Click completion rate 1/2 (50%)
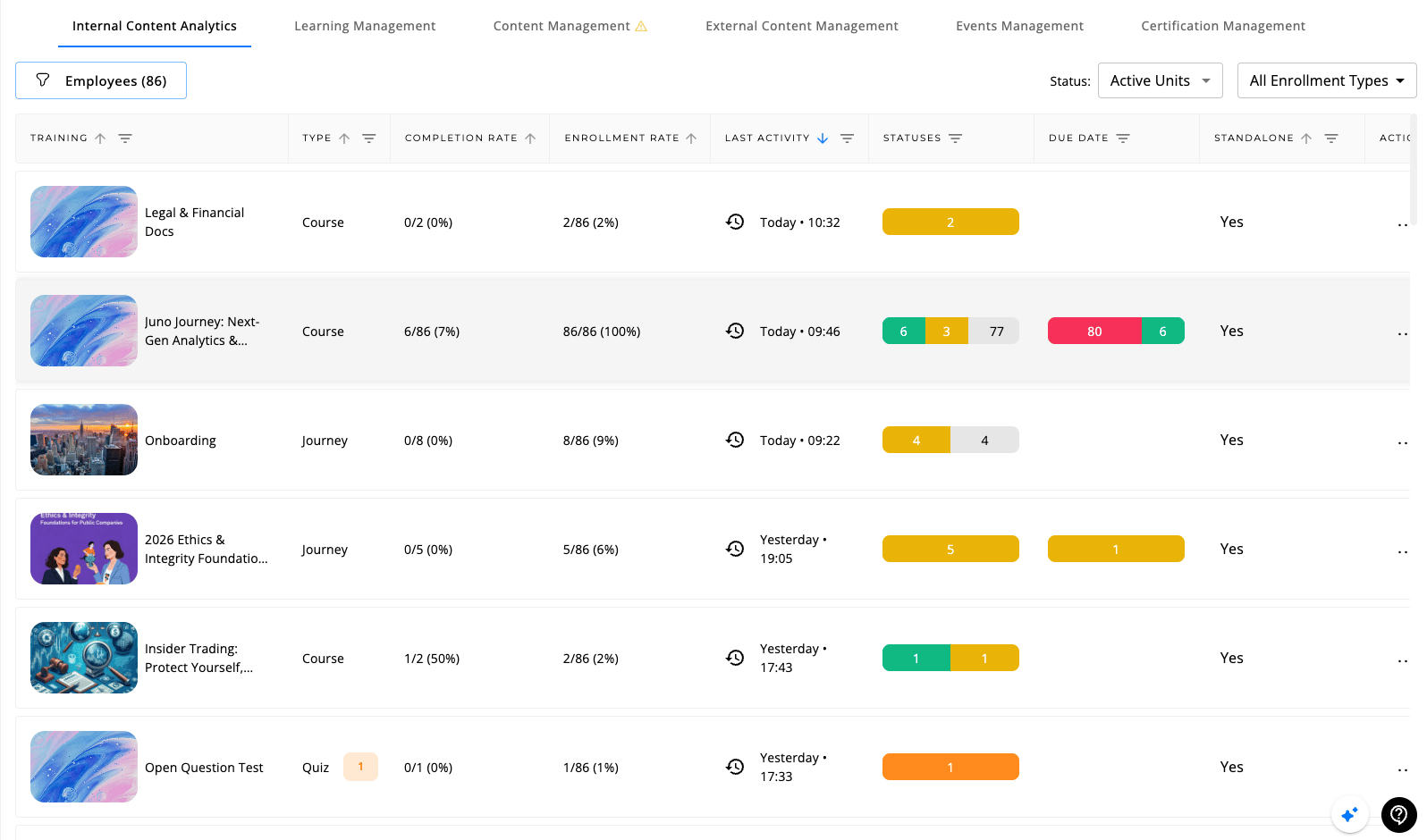The width and height of the screenshot is (1427, 840). tap(432, 659)
